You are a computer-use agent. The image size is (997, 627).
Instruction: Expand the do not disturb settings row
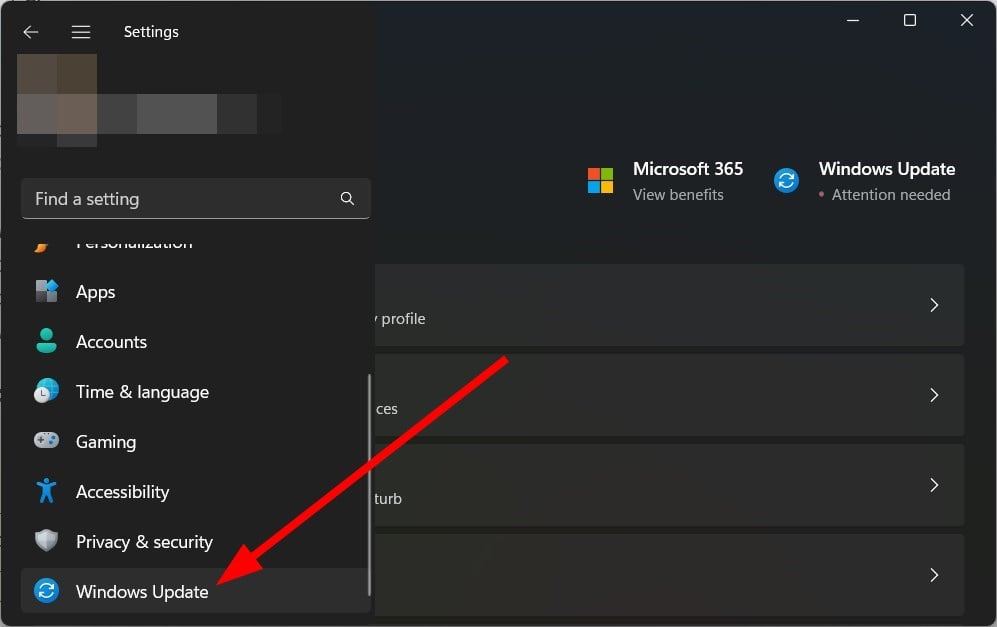point(934,485)
